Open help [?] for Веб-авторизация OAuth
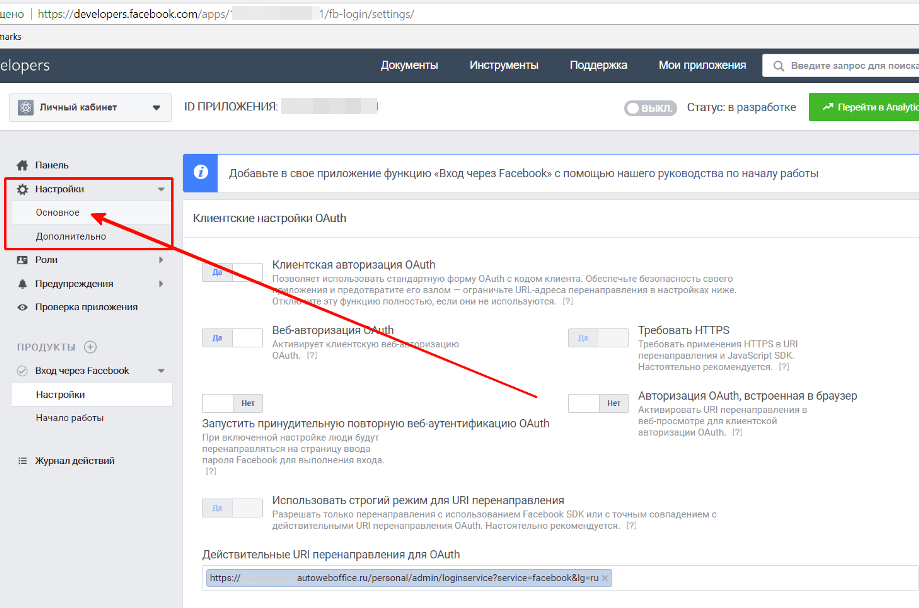This screenshot has height=608, width=919. 312,356
